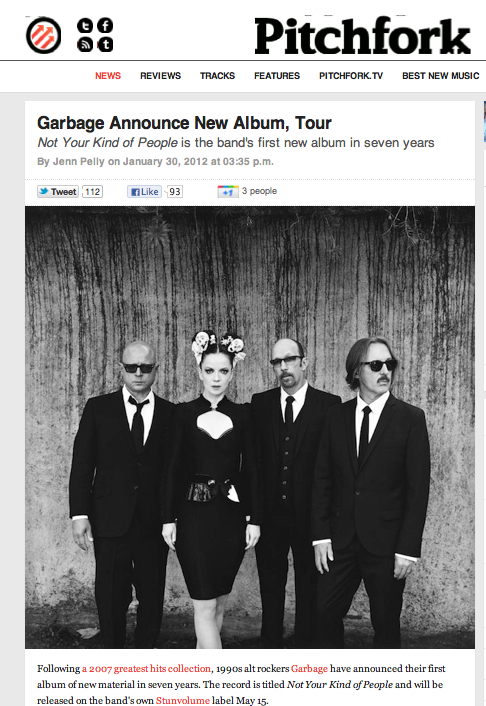Screen dimensions: 486x706
Task: Open the Tracks section
Action: 218,76
